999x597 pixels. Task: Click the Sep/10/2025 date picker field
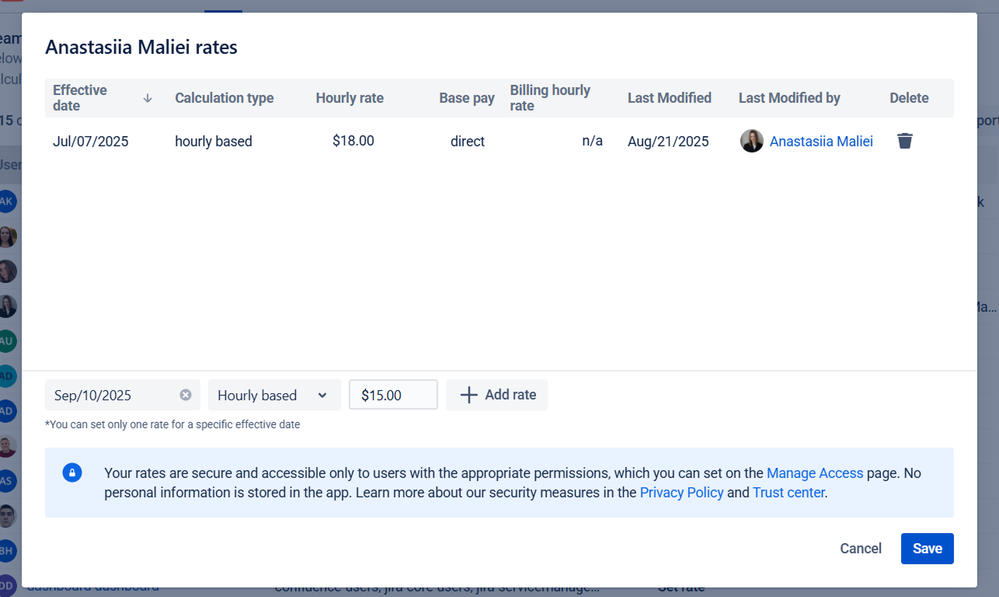tap(110, 395)
